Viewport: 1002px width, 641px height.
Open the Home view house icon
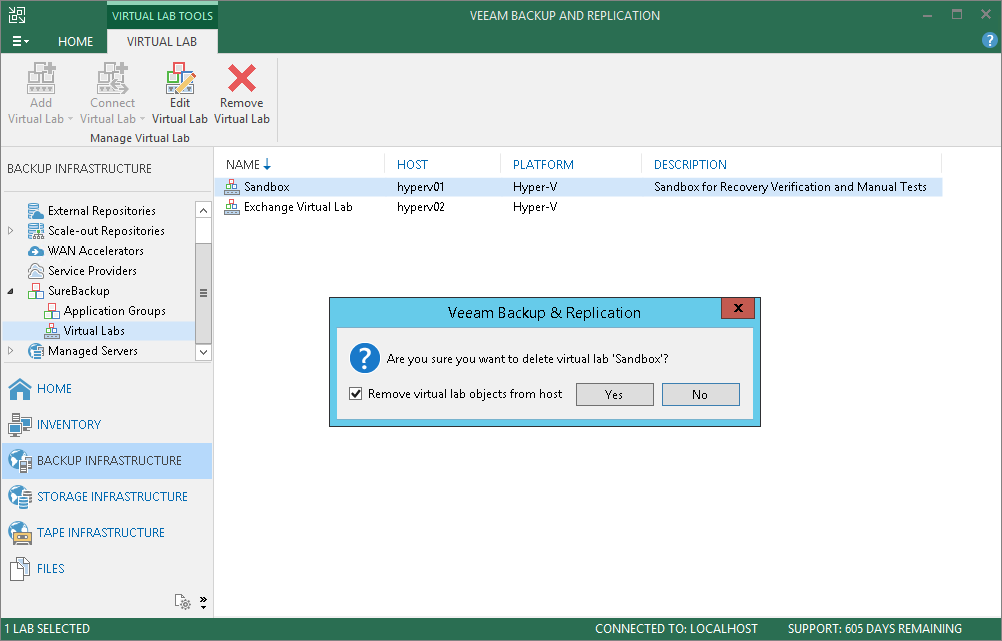[20, 389]
